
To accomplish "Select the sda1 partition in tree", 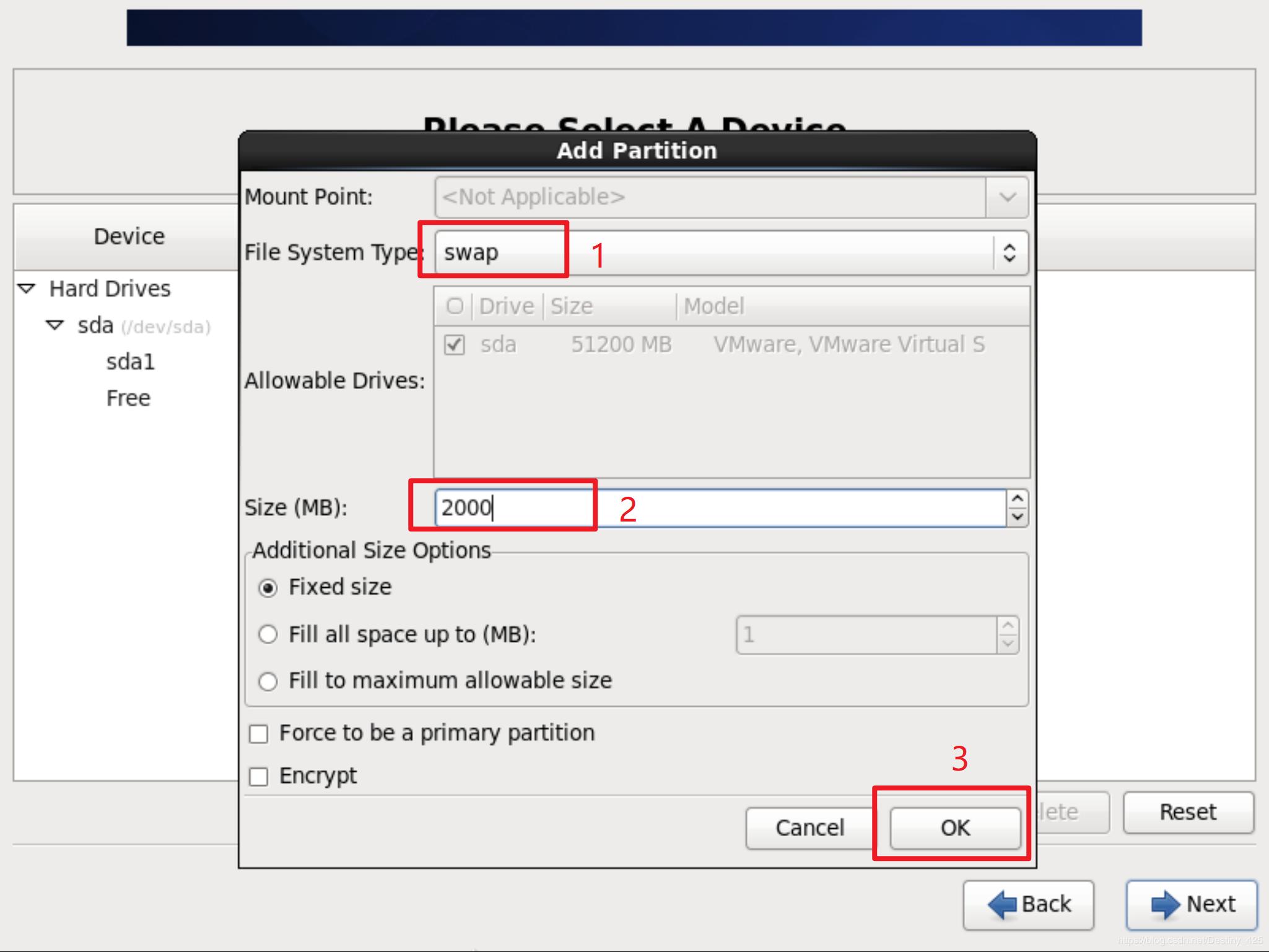I will coord(130,362).
